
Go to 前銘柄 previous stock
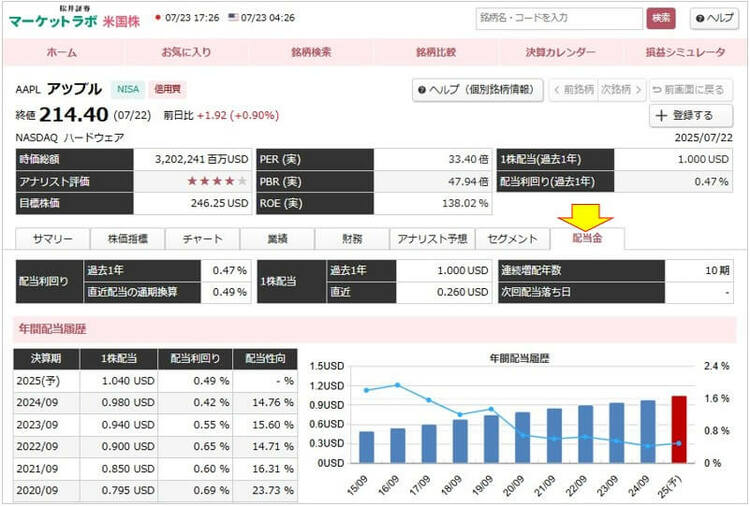(573, 89)
